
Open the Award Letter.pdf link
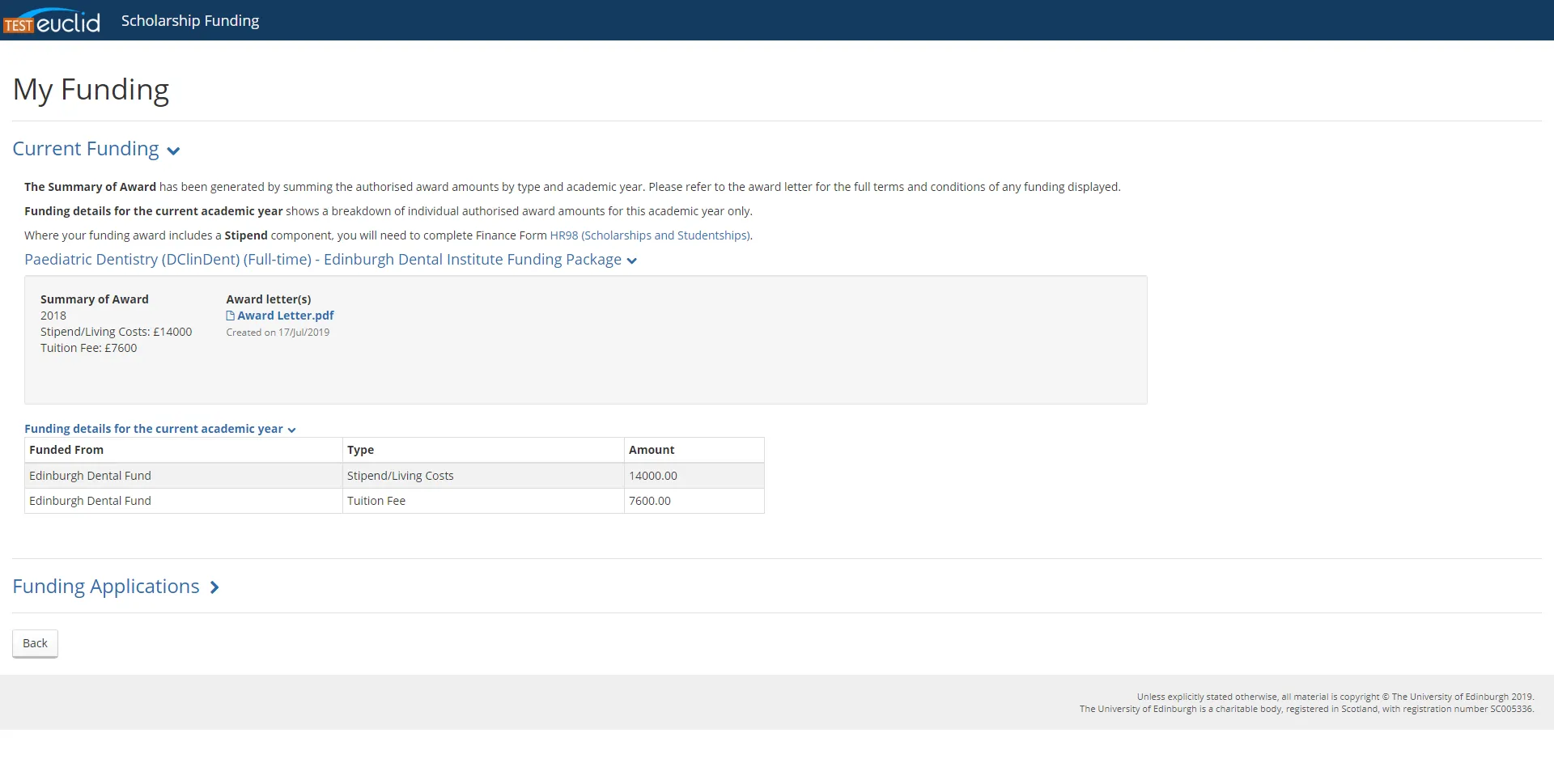coord(285,316)
